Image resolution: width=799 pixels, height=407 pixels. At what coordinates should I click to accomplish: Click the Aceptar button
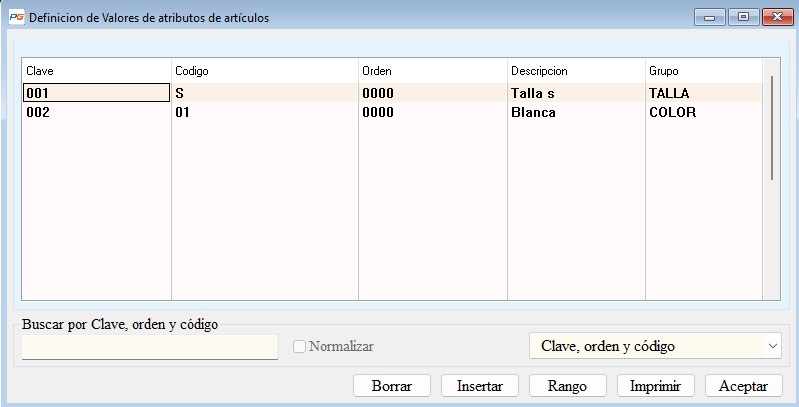[x=743, y=386]
